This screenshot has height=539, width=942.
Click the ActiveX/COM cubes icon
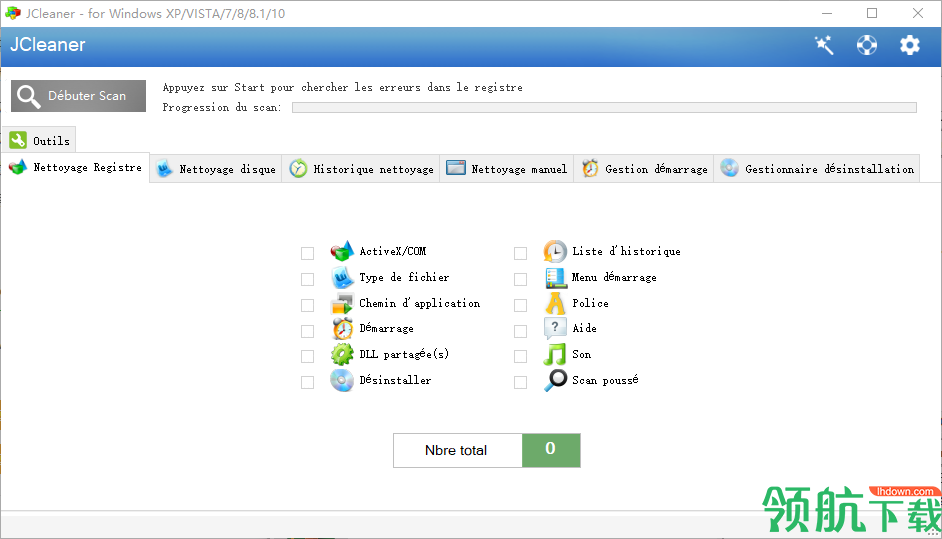click(x=342, y=251)
